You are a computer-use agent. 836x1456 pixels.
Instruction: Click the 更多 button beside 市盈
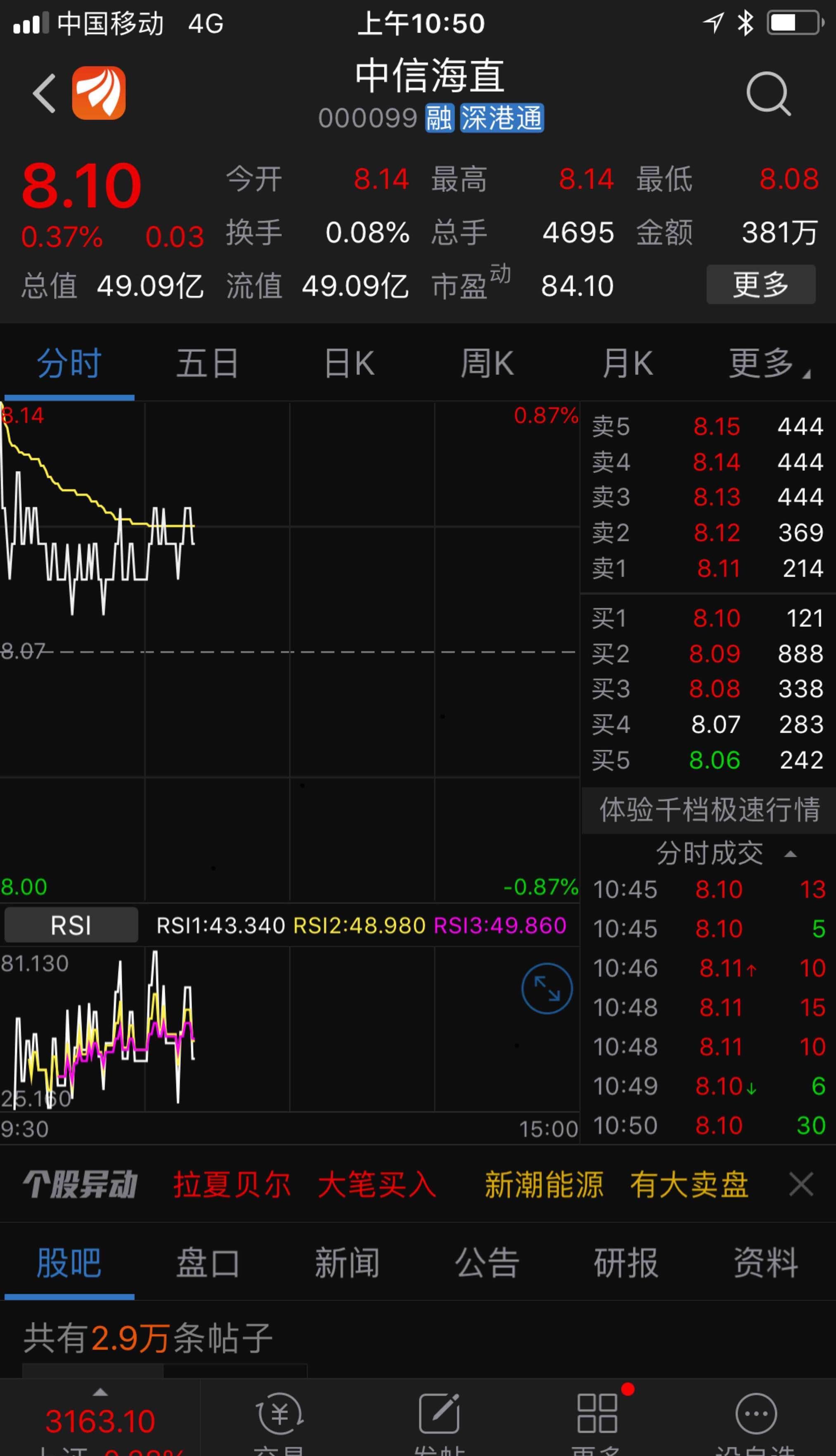[761, 284]
